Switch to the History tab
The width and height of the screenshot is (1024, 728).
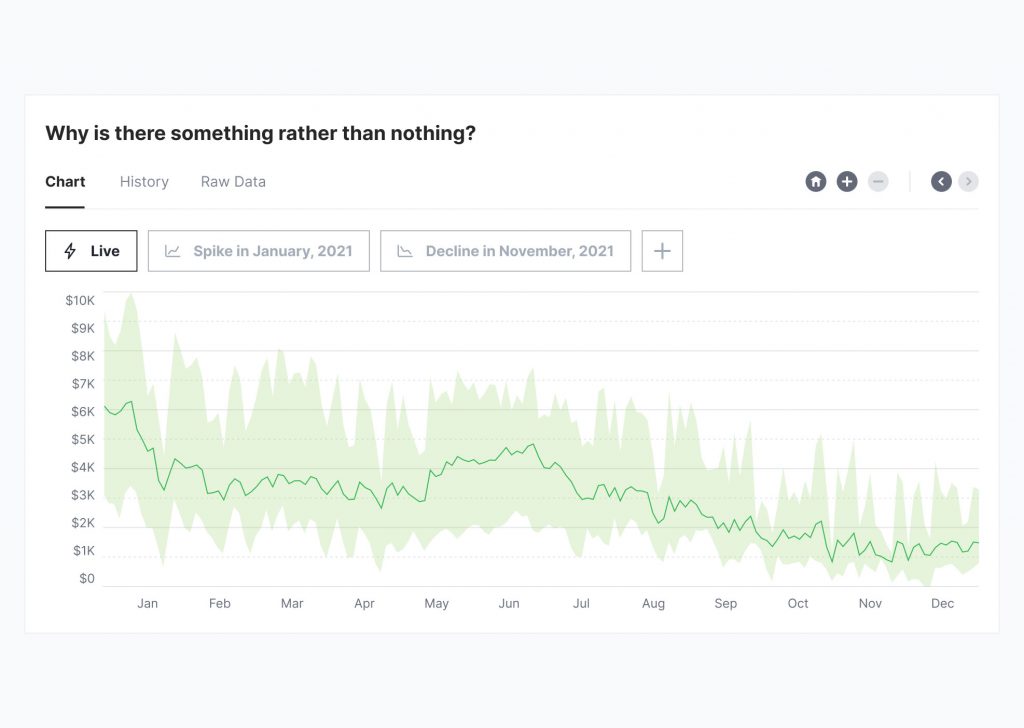pos(144,182)
